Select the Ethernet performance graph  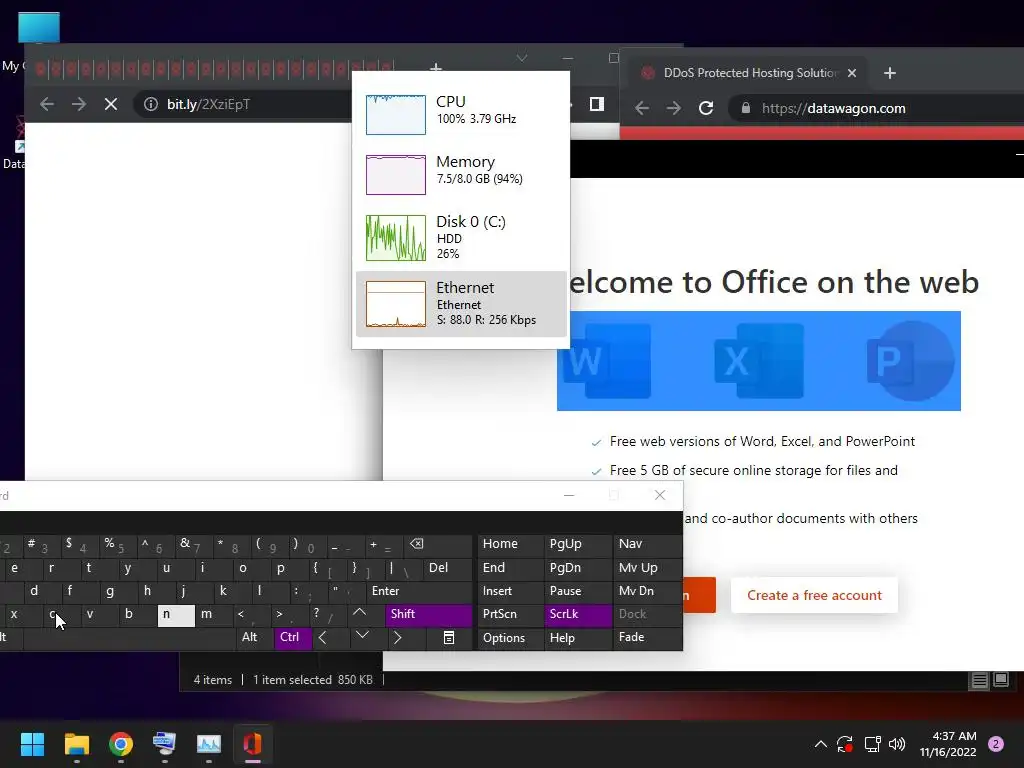461,304
